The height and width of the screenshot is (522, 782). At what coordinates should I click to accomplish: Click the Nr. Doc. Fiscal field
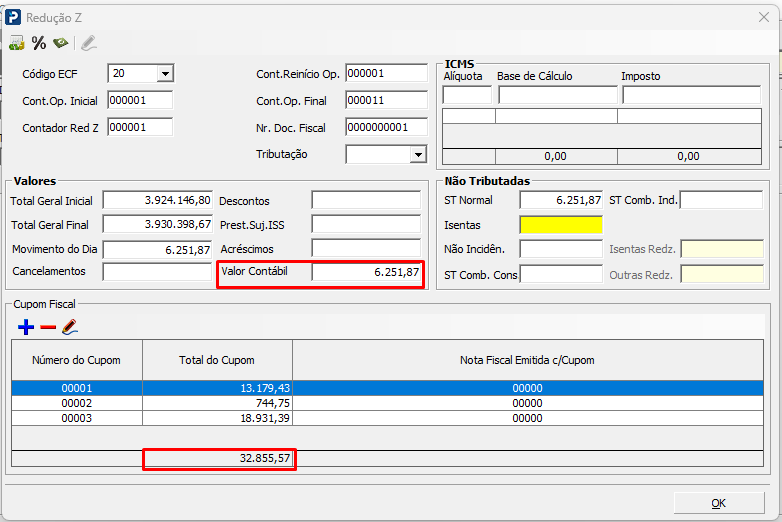point(386,127)
